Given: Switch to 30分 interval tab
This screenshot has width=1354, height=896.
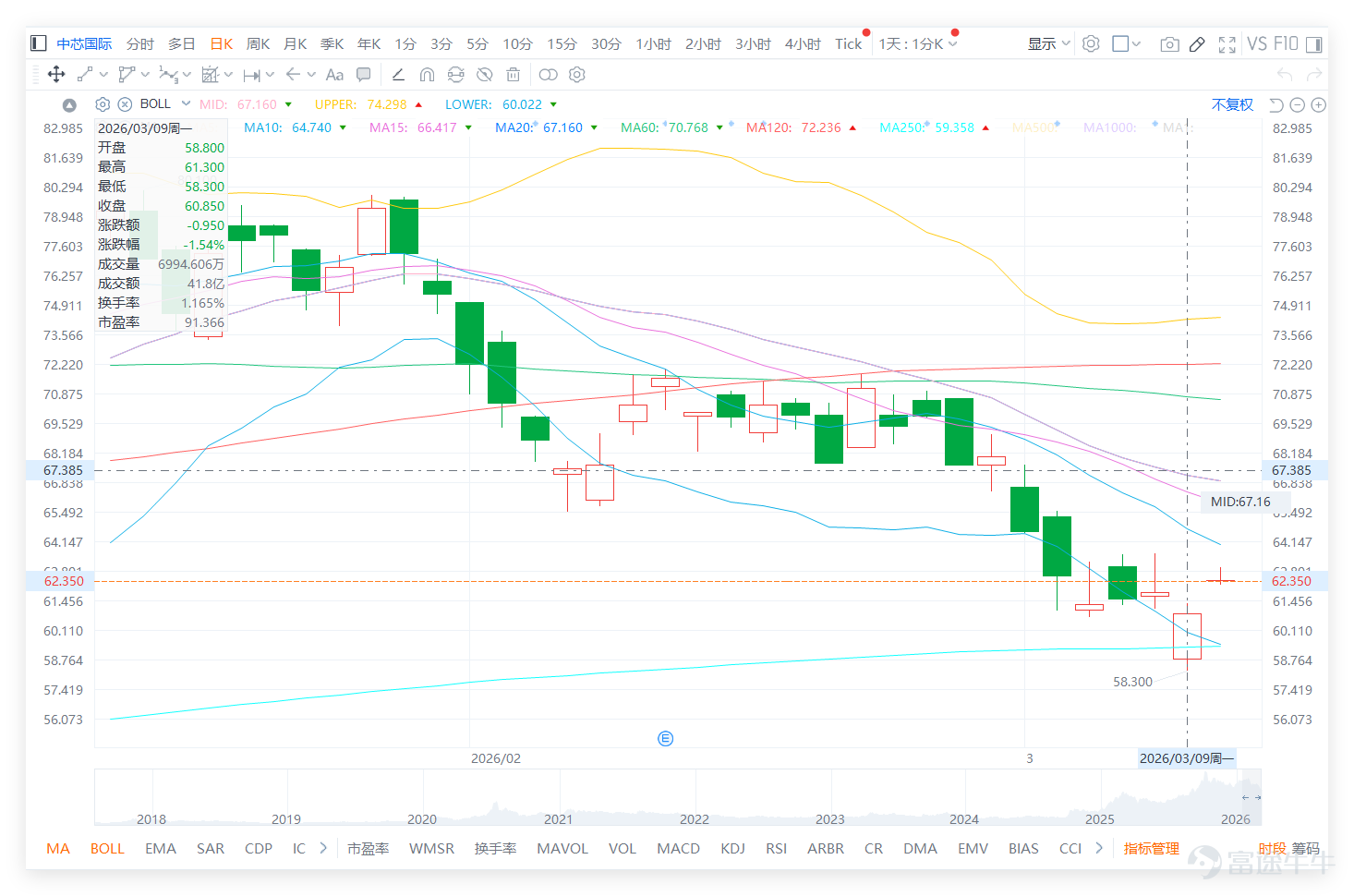Looking at the screenshot, I should (606, 43).
